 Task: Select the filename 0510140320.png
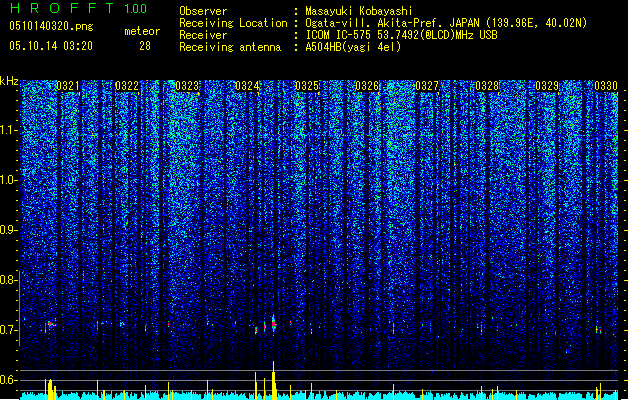pyautogui.click(x=51, y=26)
